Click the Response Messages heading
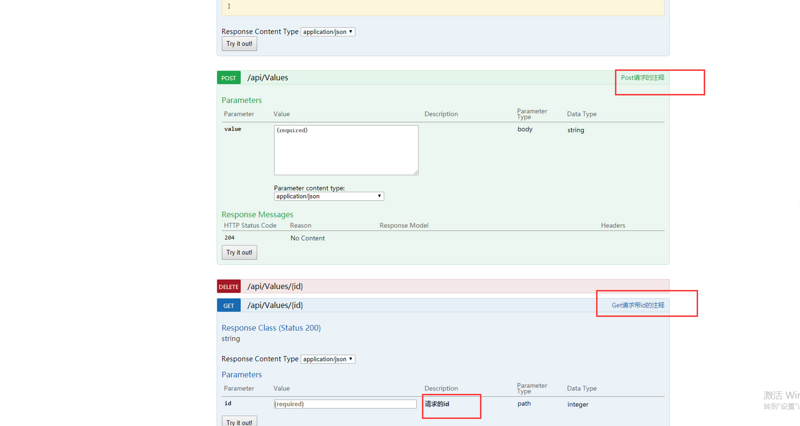Viewport: 800px width, 426px height. coord(257,214)
